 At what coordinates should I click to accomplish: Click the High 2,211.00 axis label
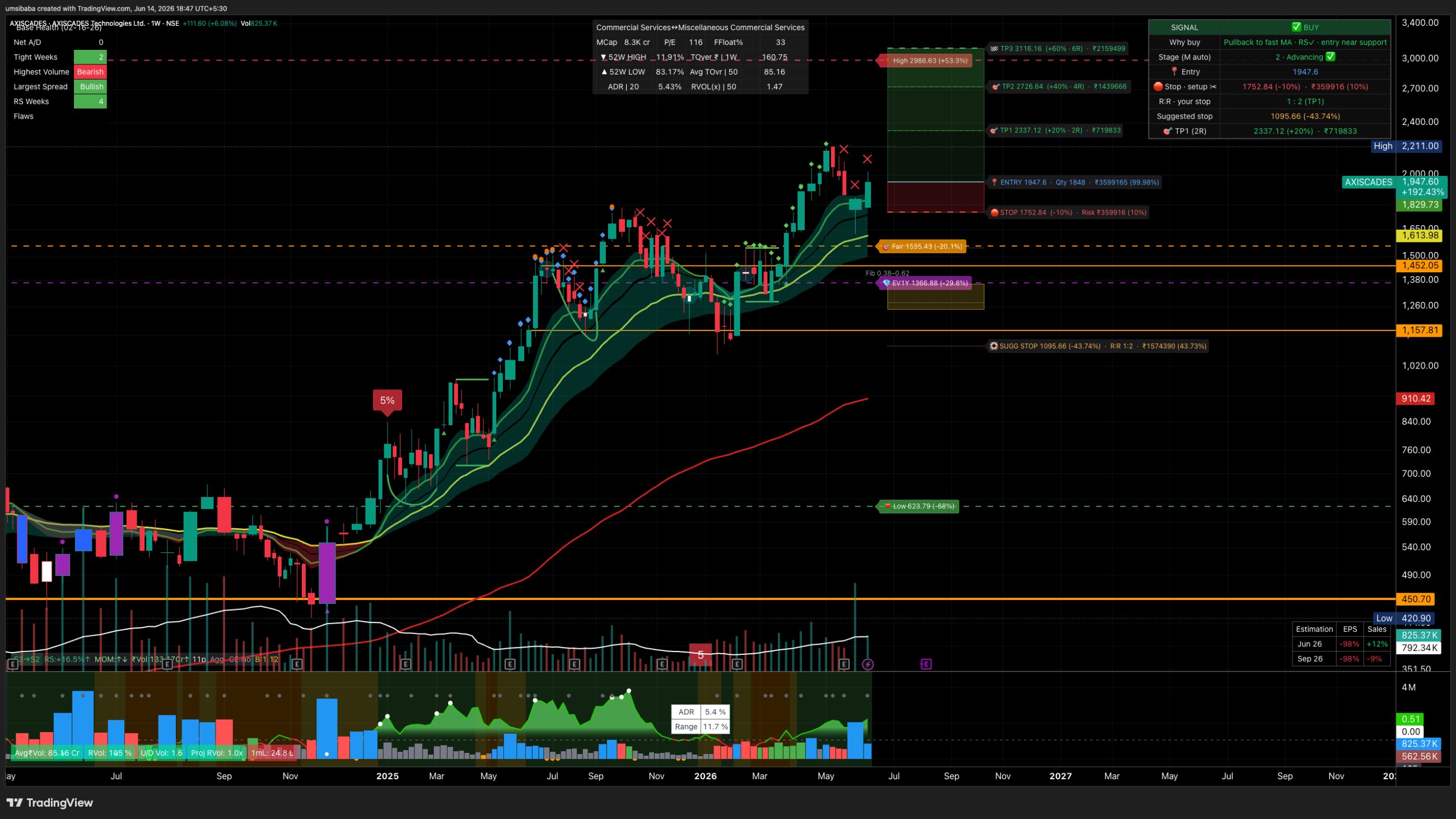point(1407,146)
